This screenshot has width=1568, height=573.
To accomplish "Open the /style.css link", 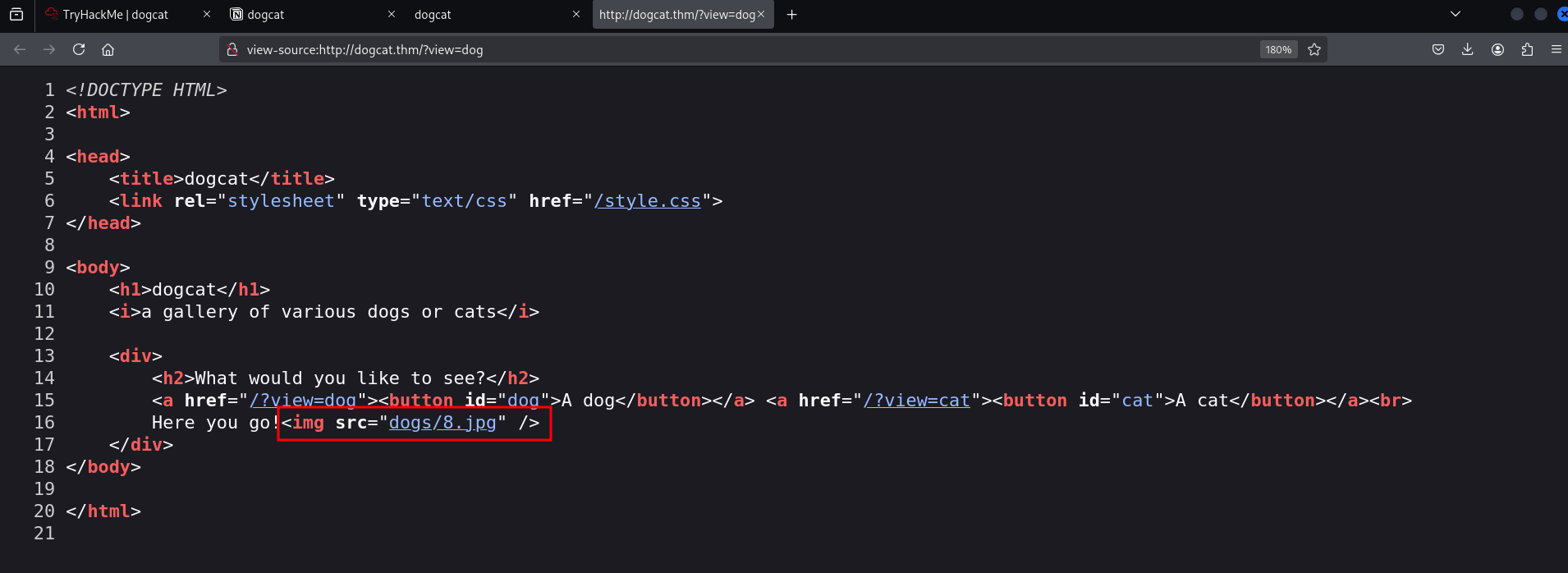I will point(647,201).
